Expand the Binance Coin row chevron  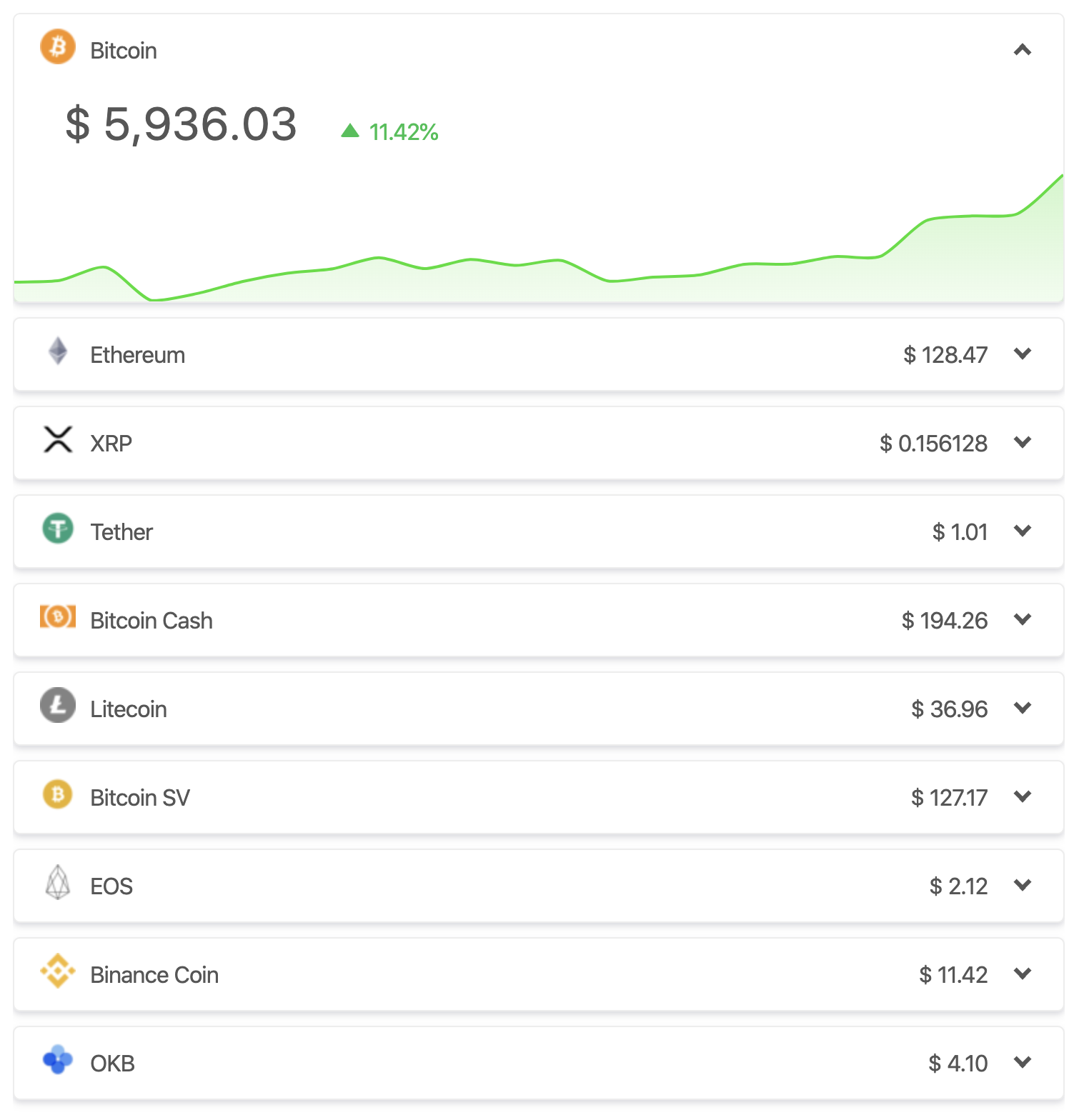coord(1023,974)
